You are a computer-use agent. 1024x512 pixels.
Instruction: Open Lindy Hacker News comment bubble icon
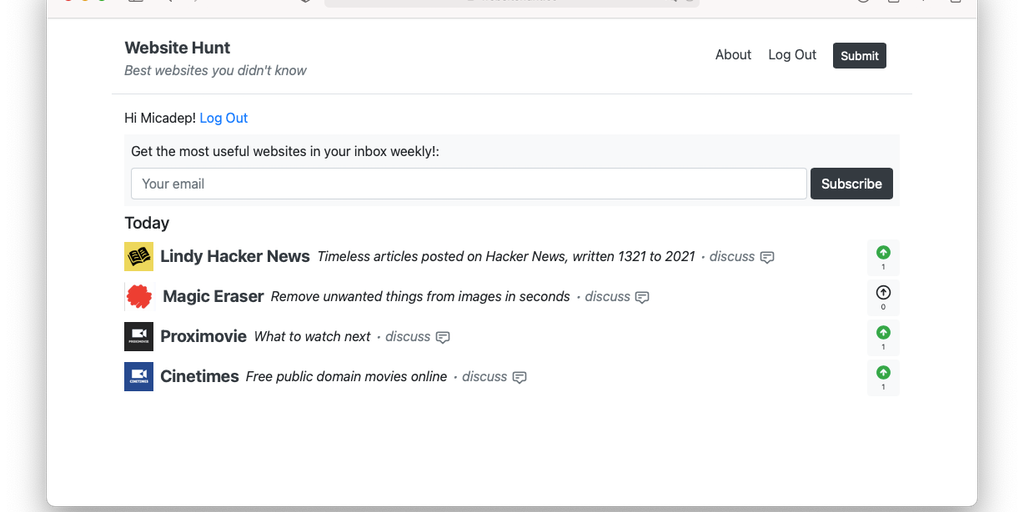(767, 257)
